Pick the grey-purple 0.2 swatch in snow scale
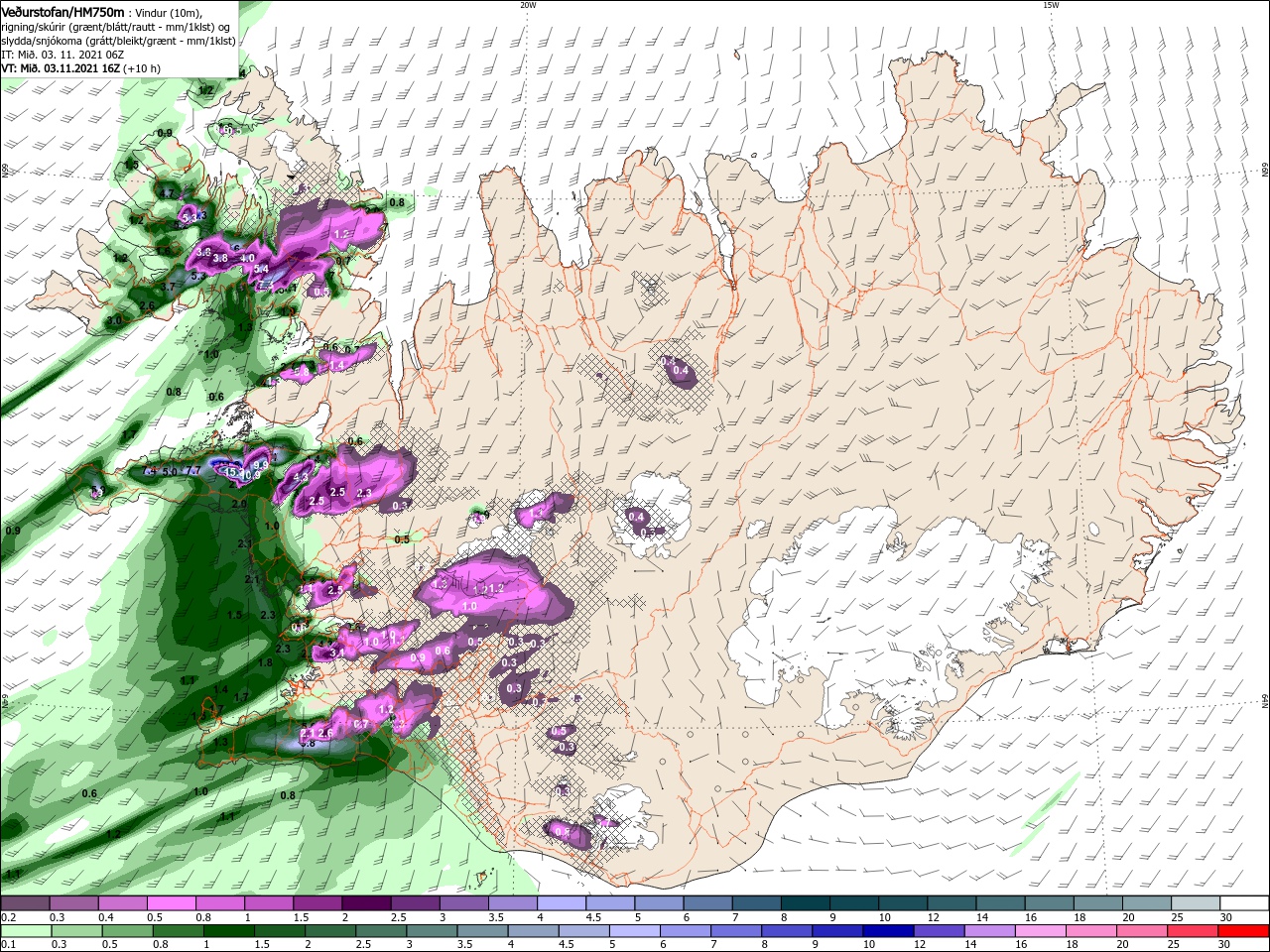Screen dimensions: 1270x952 pyautogui.click(x=25, y=903)
